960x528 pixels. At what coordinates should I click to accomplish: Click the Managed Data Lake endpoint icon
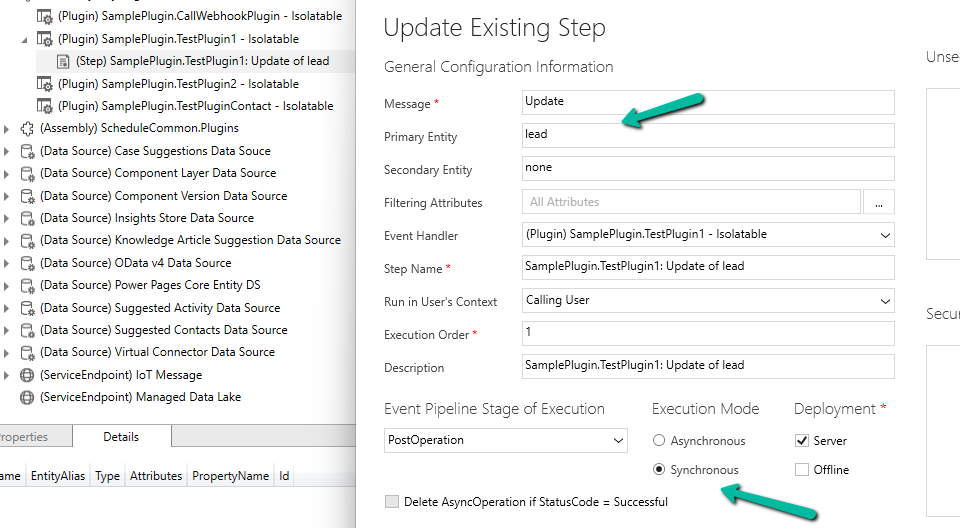pyautogui.click(x=27, y=397)
